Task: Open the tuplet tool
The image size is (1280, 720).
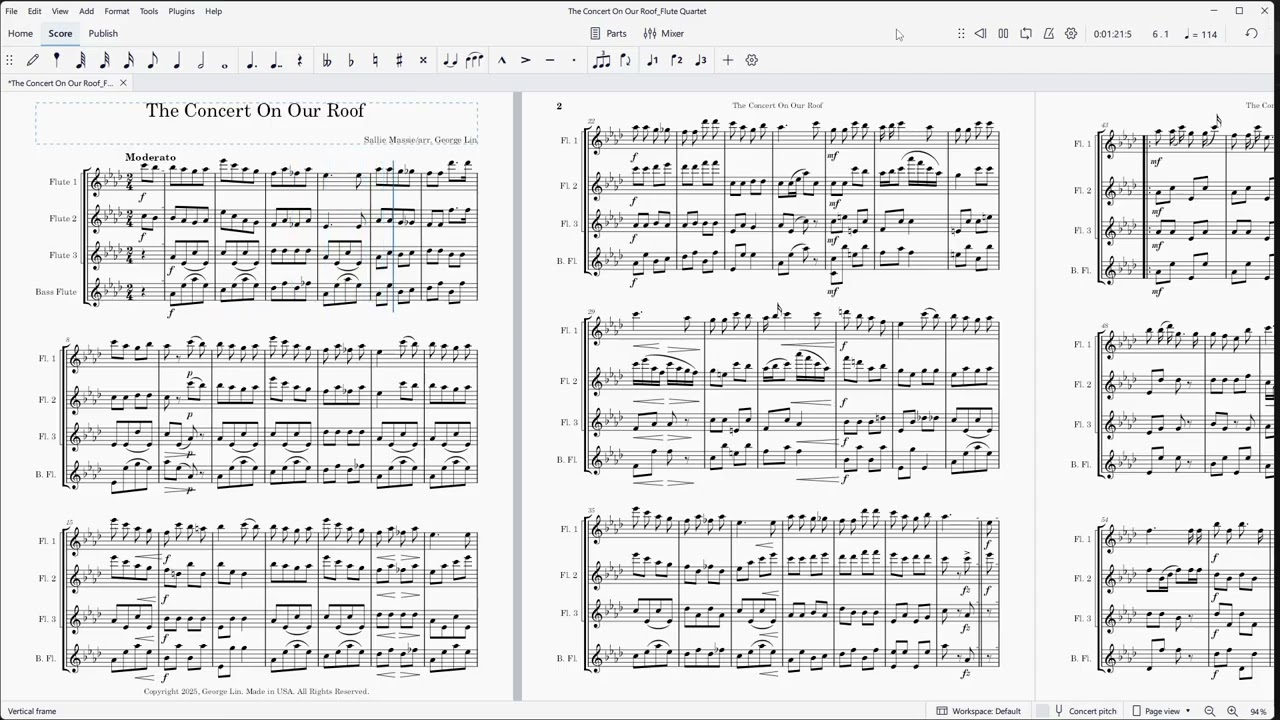Action: [x=601, y=60]
